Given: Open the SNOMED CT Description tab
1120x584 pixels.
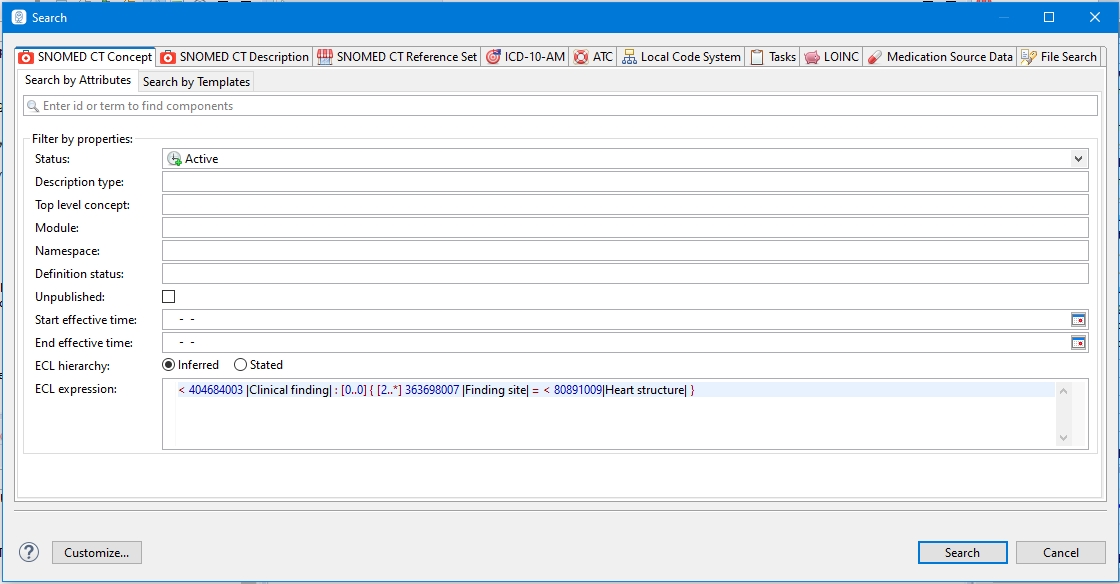Looking at the screenshot, I should [235, 57].
